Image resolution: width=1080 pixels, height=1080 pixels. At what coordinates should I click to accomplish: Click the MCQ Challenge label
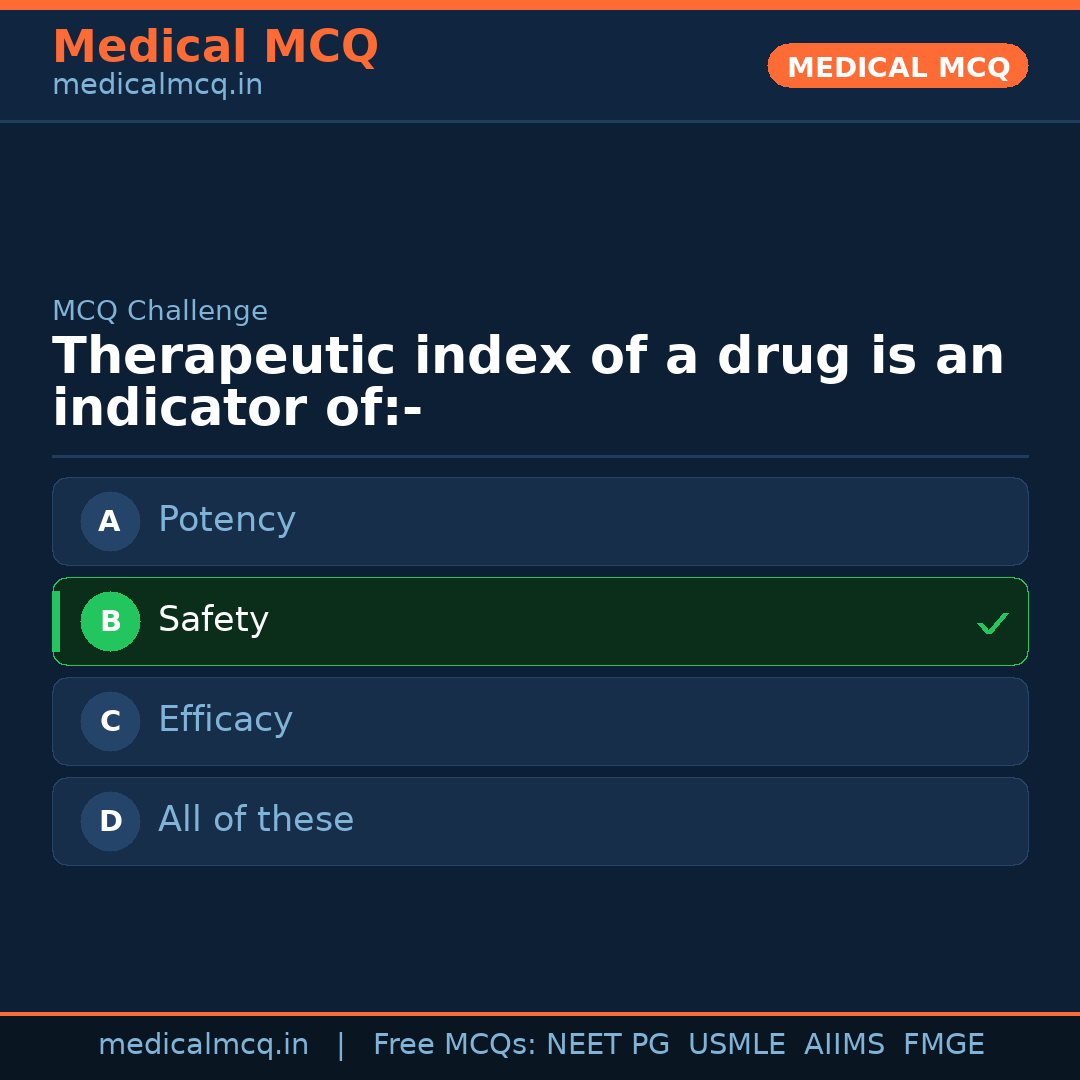click(160, 311)
